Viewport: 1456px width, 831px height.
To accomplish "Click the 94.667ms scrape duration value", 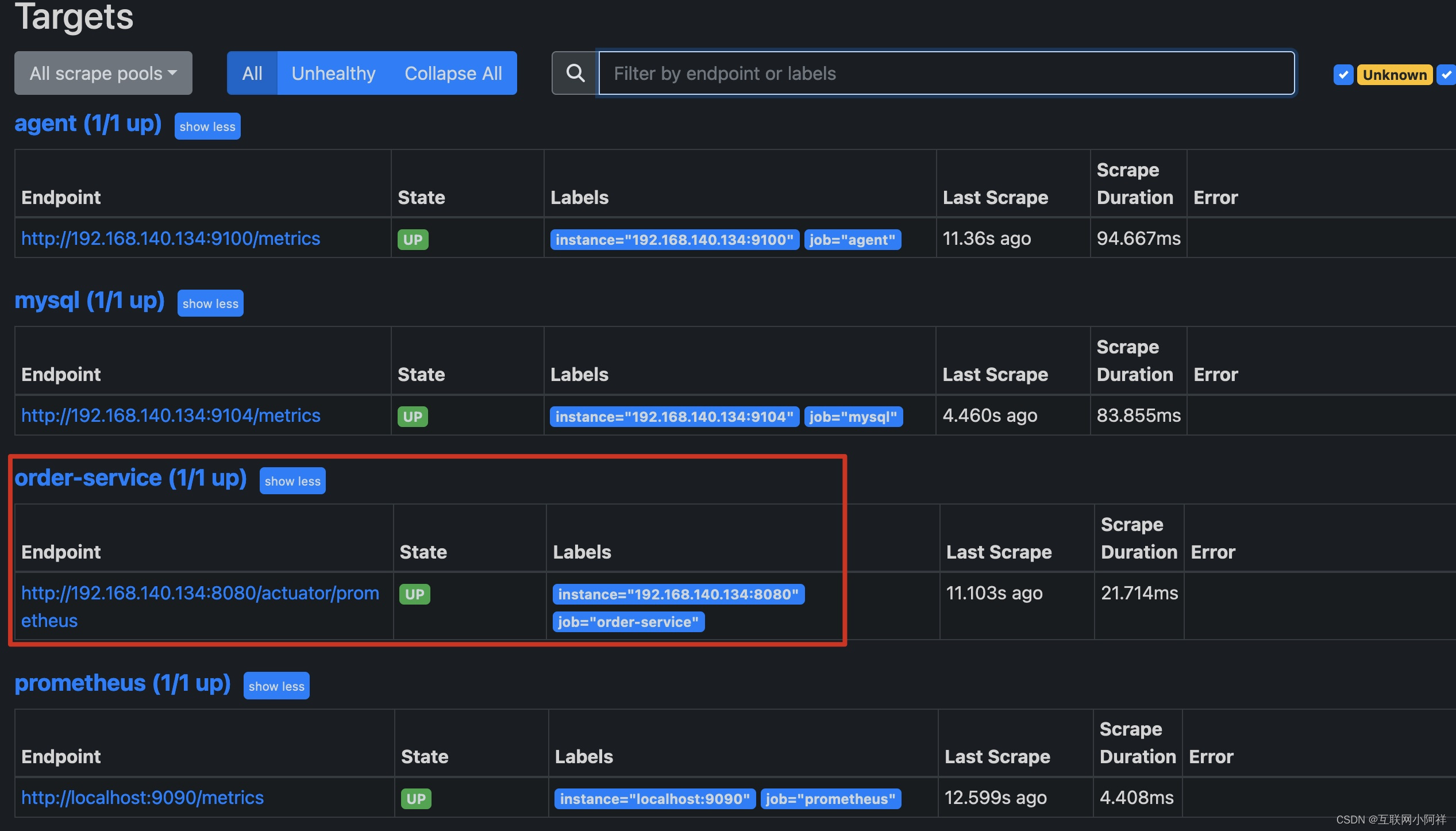I will coord(1138,238).
